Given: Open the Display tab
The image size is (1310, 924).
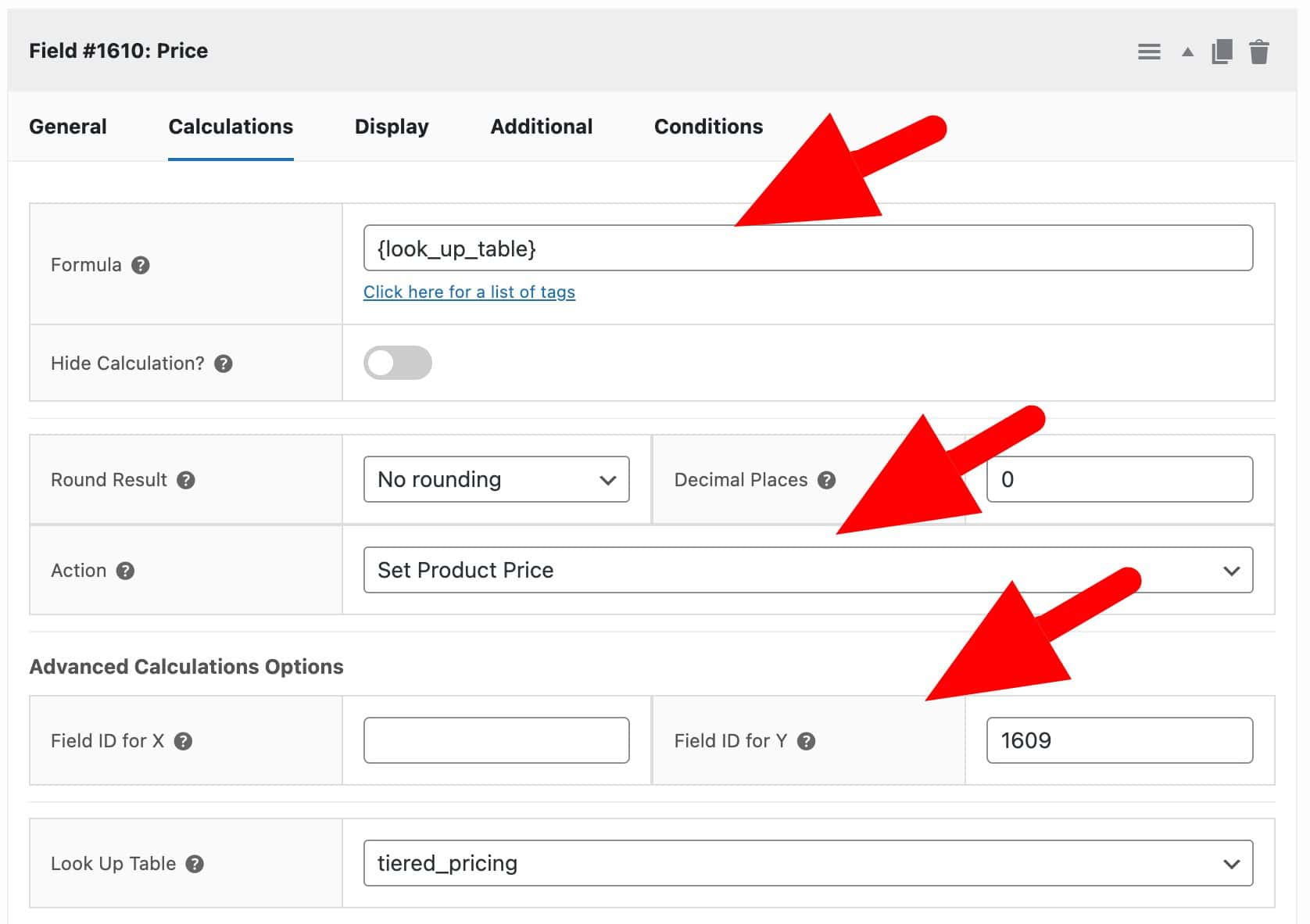Looking at the screenshot, I should (x=392, y=127).
